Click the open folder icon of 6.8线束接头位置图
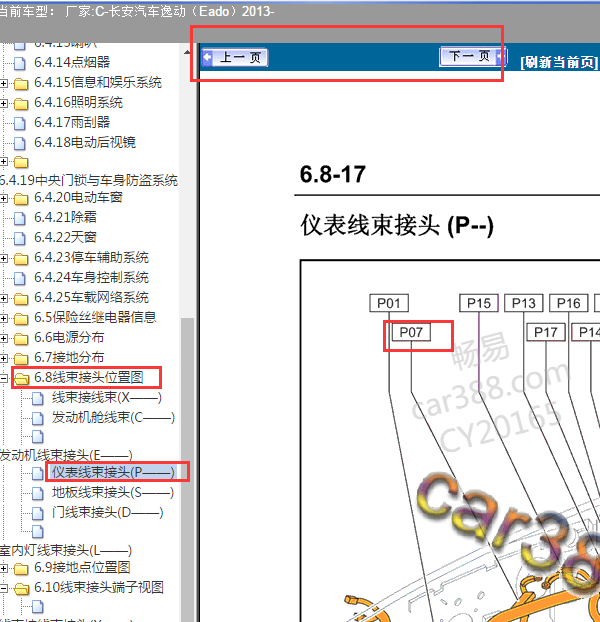 point(21,379)
